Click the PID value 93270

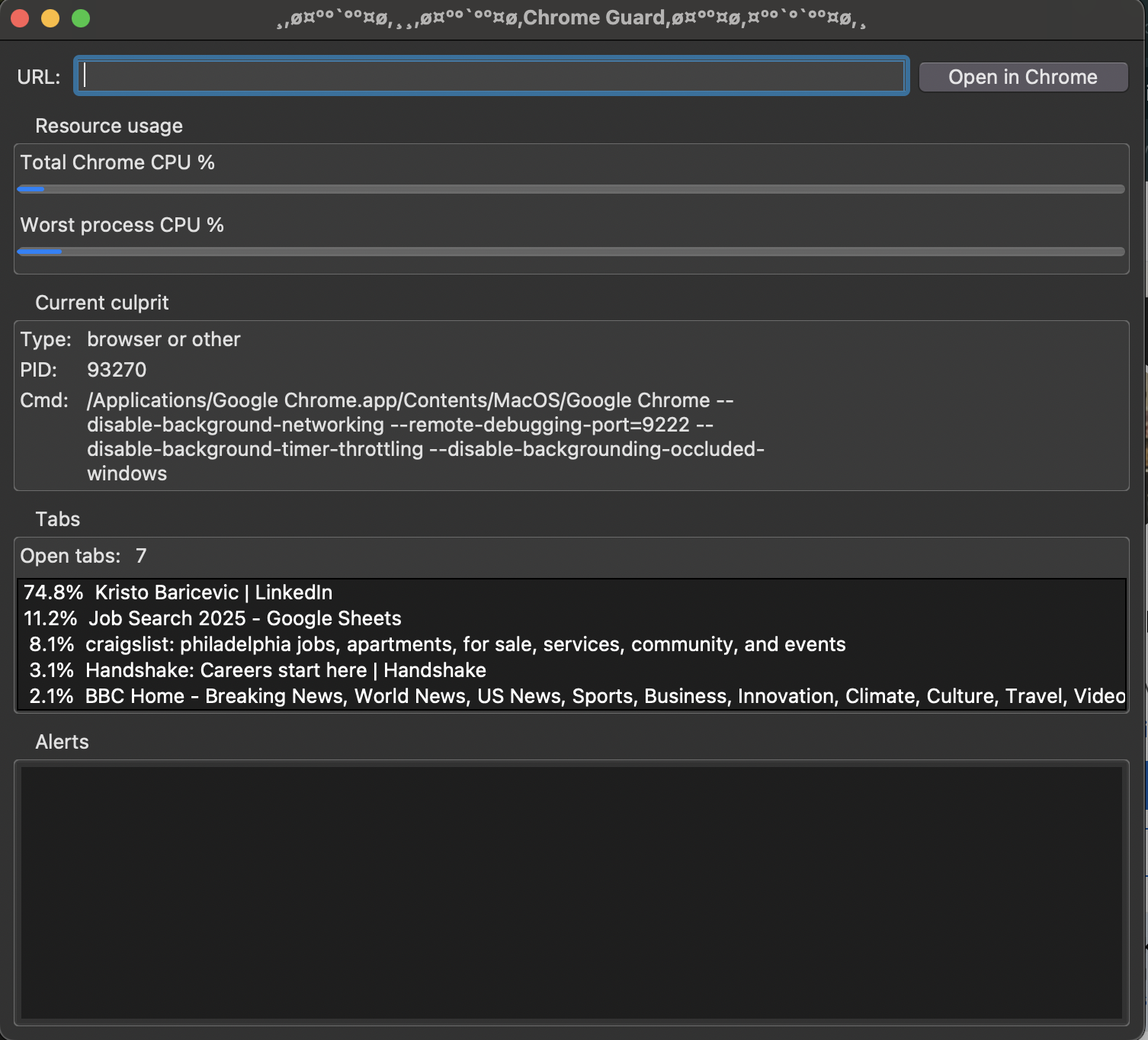coord(117,370)
